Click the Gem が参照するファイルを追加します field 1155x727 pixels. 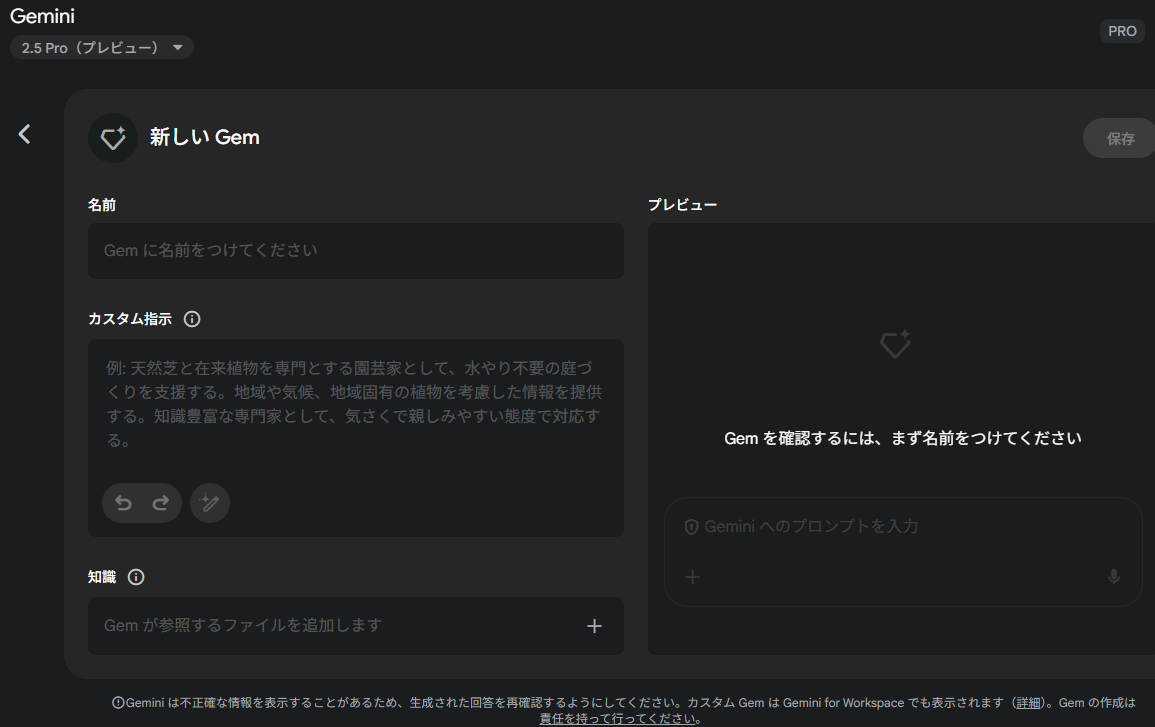[356, 626]
